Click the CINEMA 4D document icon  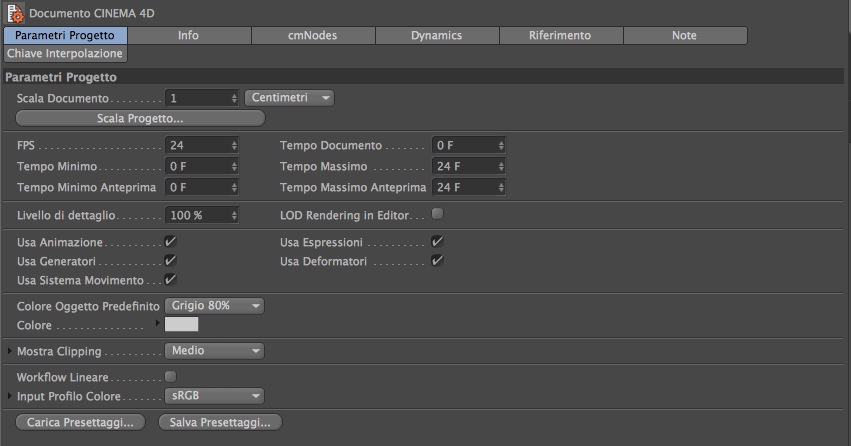click(15, 13)
